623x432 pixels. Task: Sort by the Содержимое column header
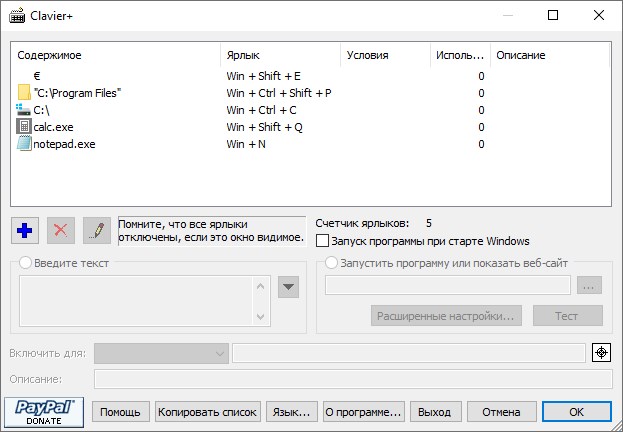(x=115, y=55)
